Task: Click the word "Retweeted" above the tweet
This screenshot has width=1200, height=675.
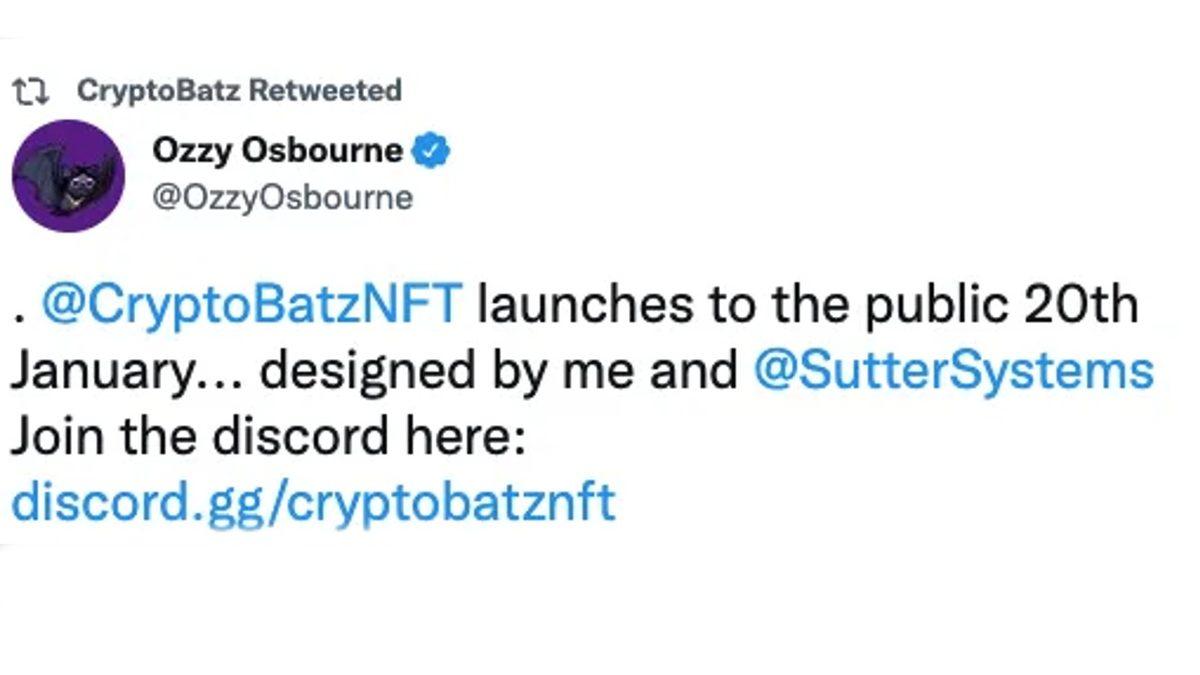Action: [x=324, y=91]
